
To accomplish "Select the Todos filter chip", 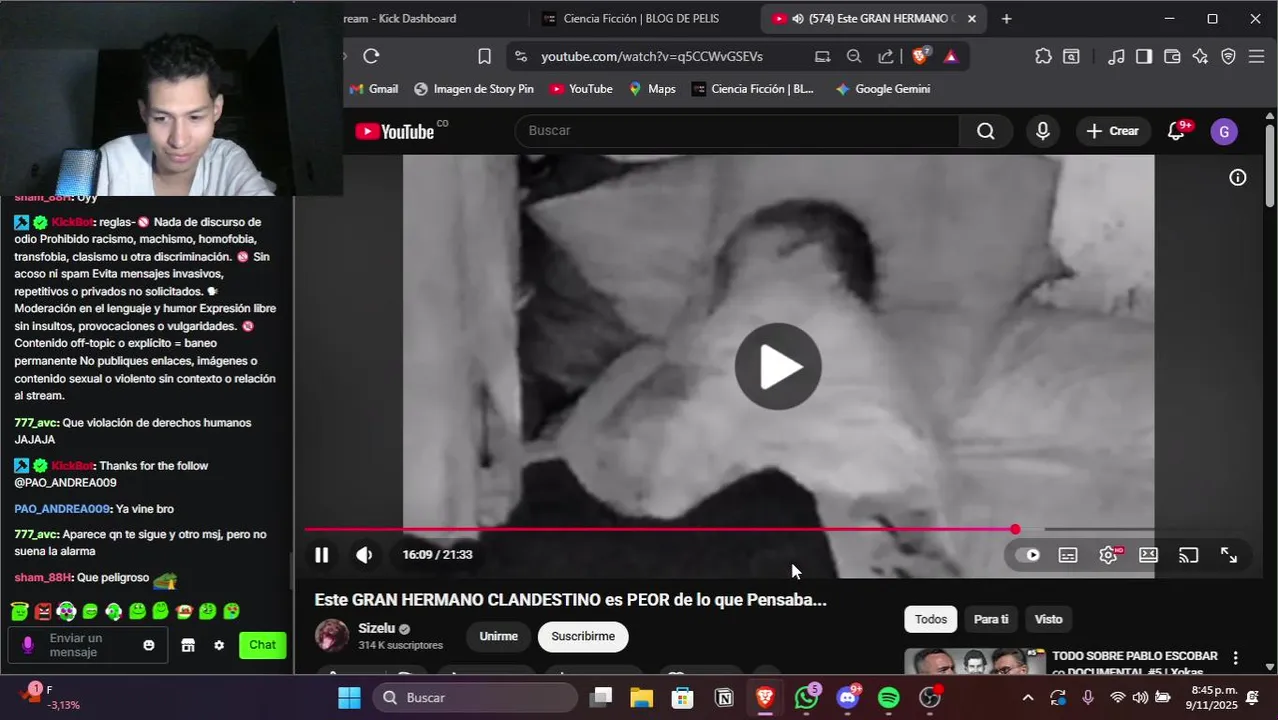I will coord(930,619).
